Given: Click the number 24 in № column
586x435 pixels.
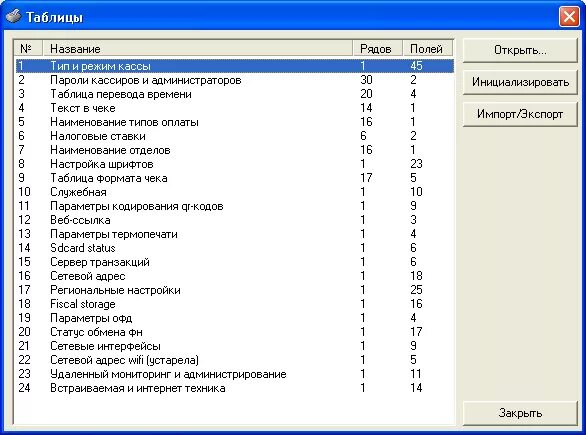Looking at the screenshot, I should pos(24,388).
